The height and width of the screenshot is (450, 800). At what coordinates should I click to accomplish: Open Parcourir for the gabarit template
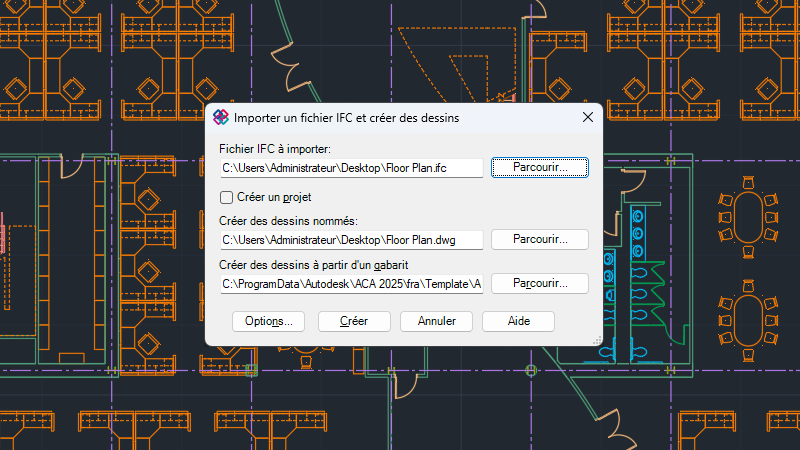coord(540,283)
